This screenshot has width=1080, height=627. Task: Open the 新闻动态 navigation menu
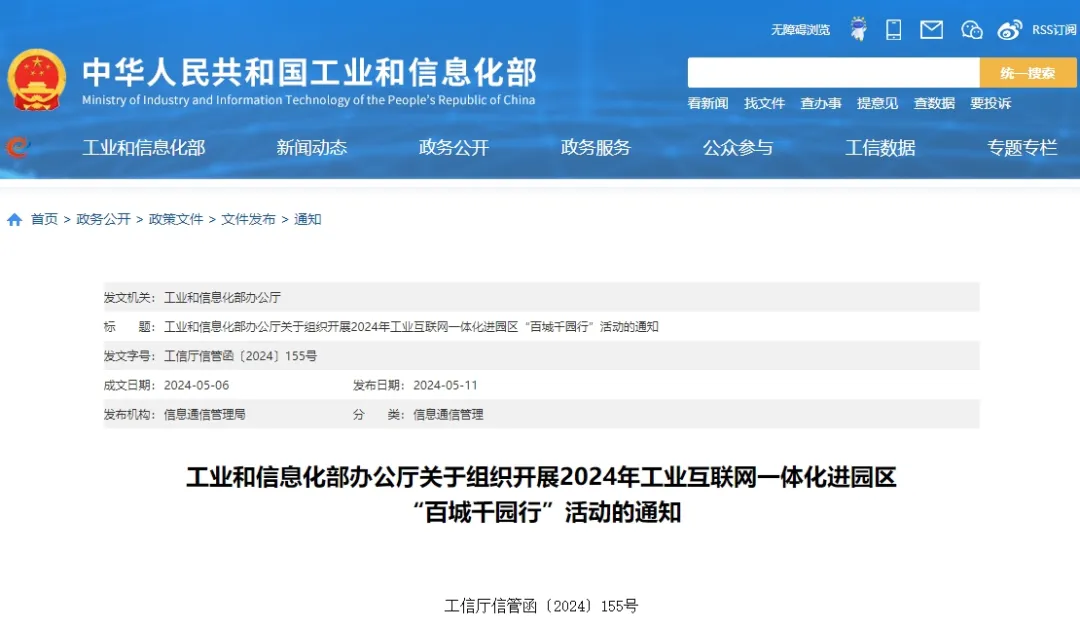coord(312,148)
